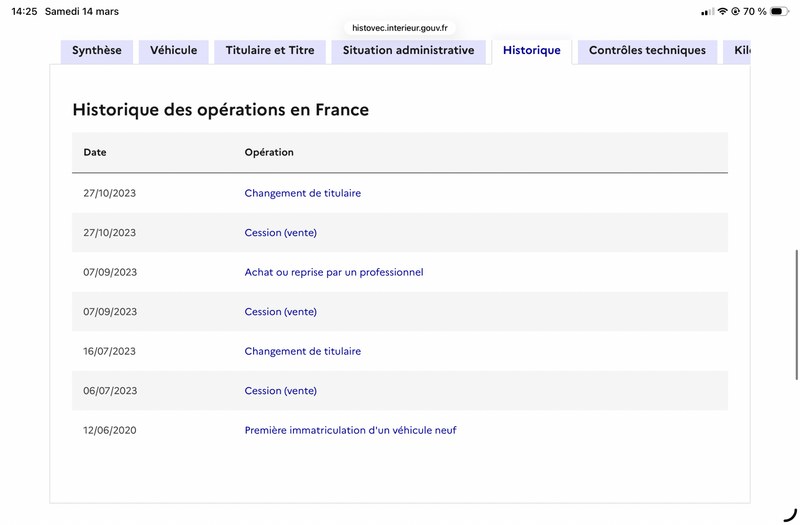
Task: Open Changement de titulaire from 16/07/2023
Action: pos(302,352)
